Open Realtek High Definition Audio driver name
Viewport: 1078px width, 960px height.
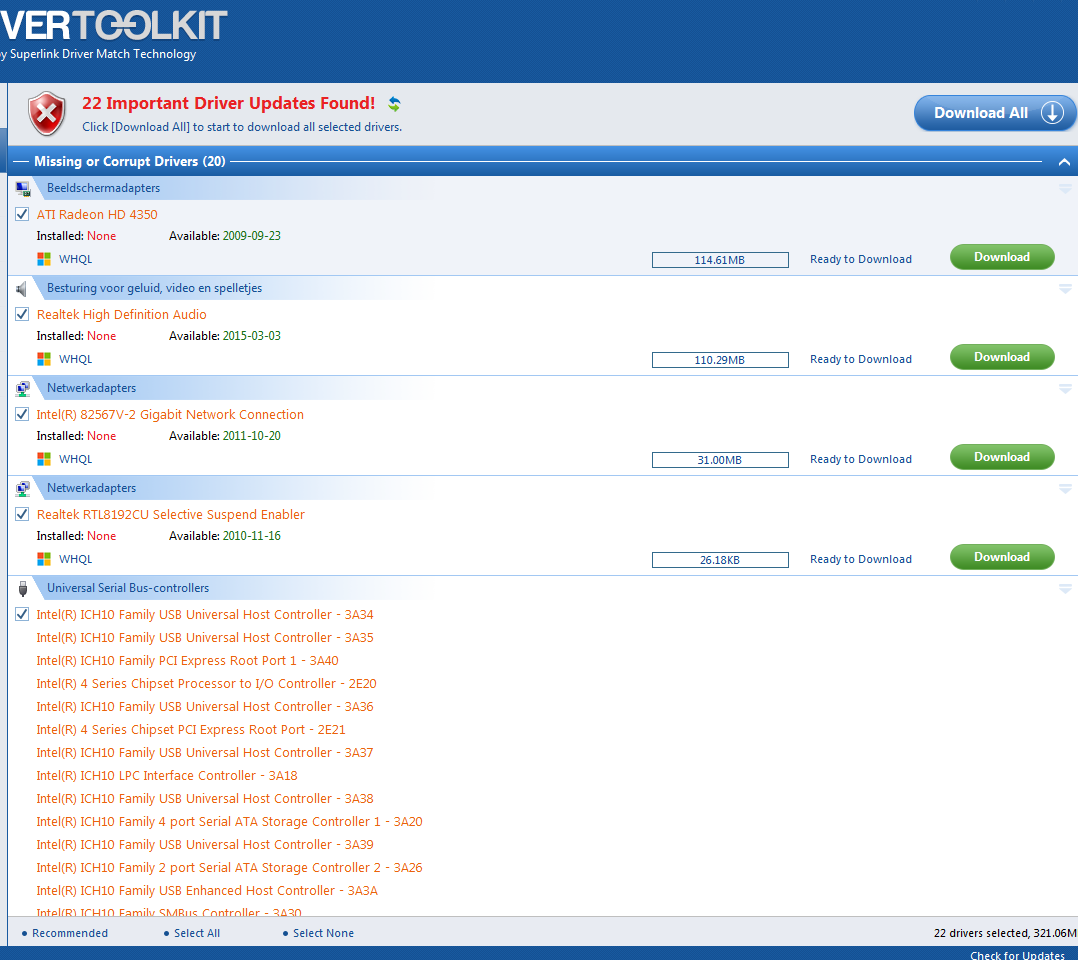point(122,314)
